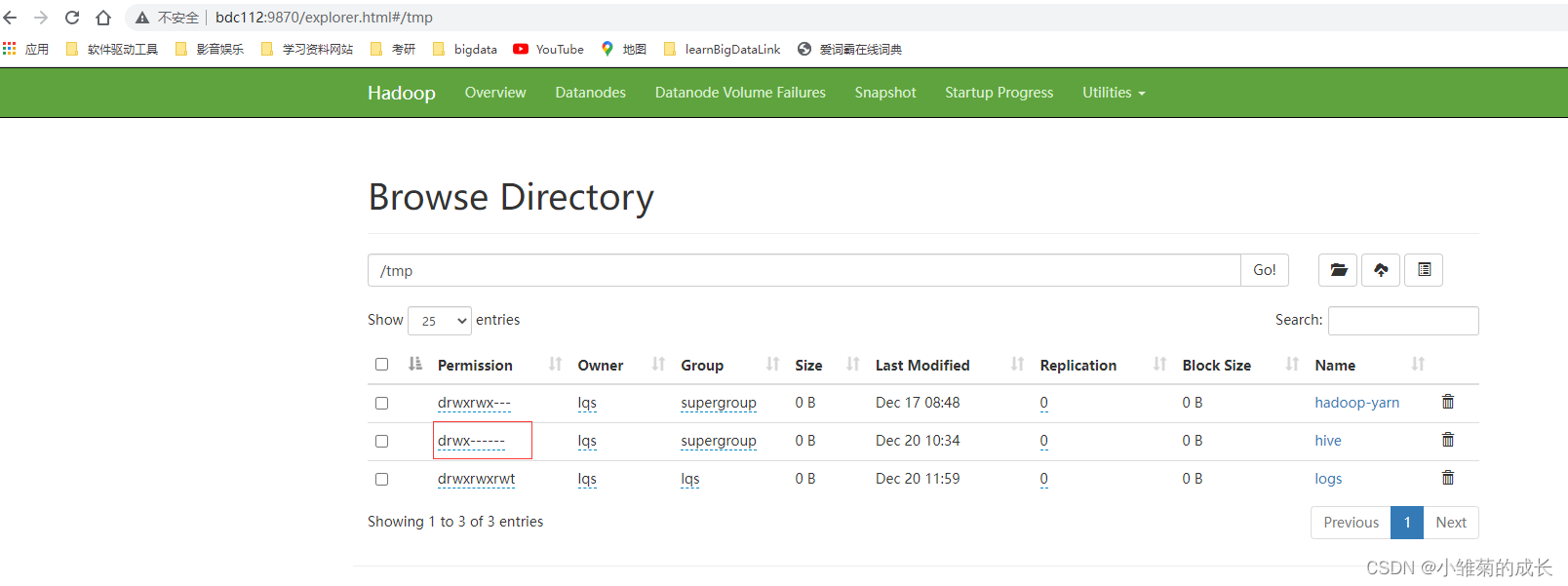Image resolution: width=1568 pixels, height=586 pixels.
Task: Open the 软件驱动工具 bookmark folder
Action: [112, 49]
